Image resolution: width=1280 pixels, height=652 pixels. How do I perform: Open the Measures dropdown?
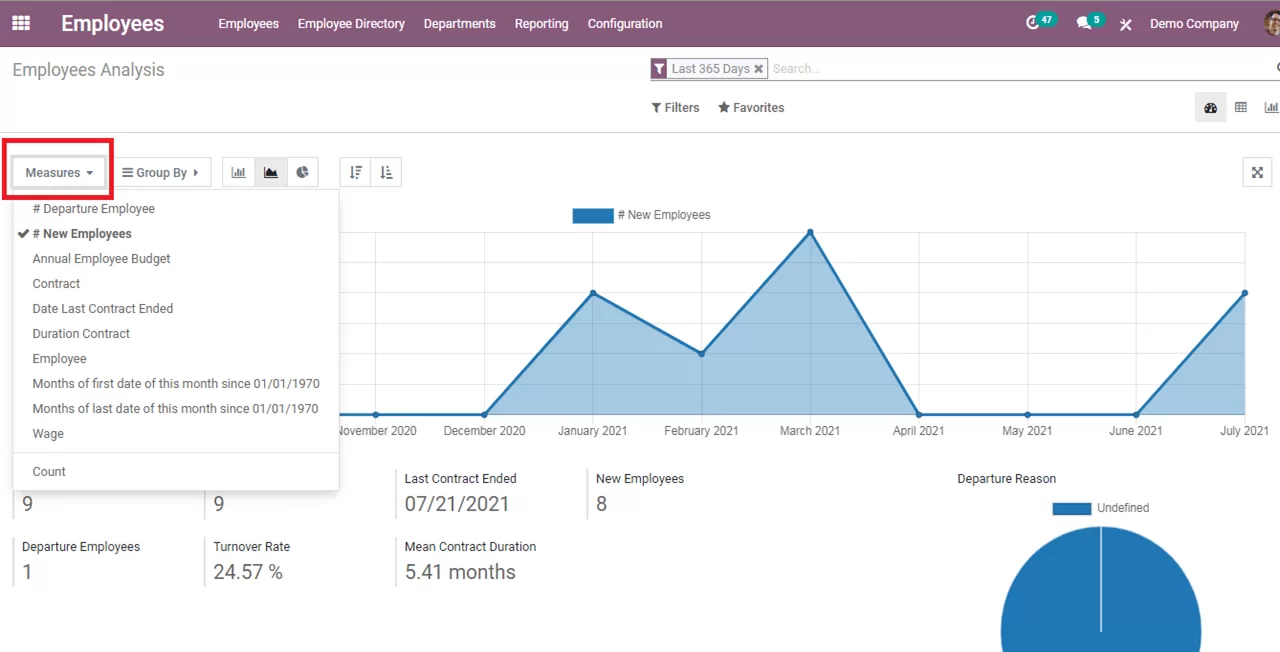(x=59, y=173)
